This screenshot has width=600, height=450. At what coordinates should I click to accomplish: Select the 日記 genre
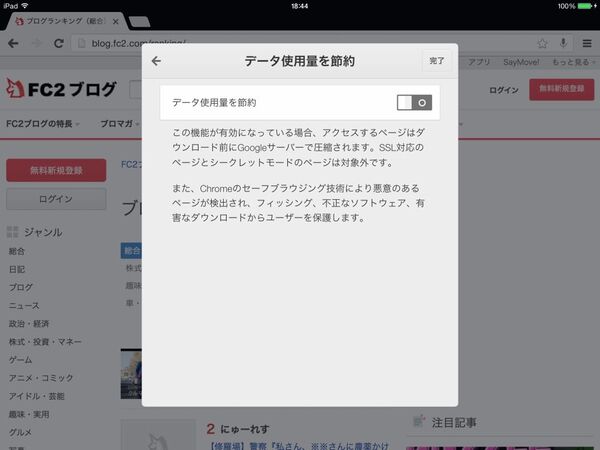point(17,269)
